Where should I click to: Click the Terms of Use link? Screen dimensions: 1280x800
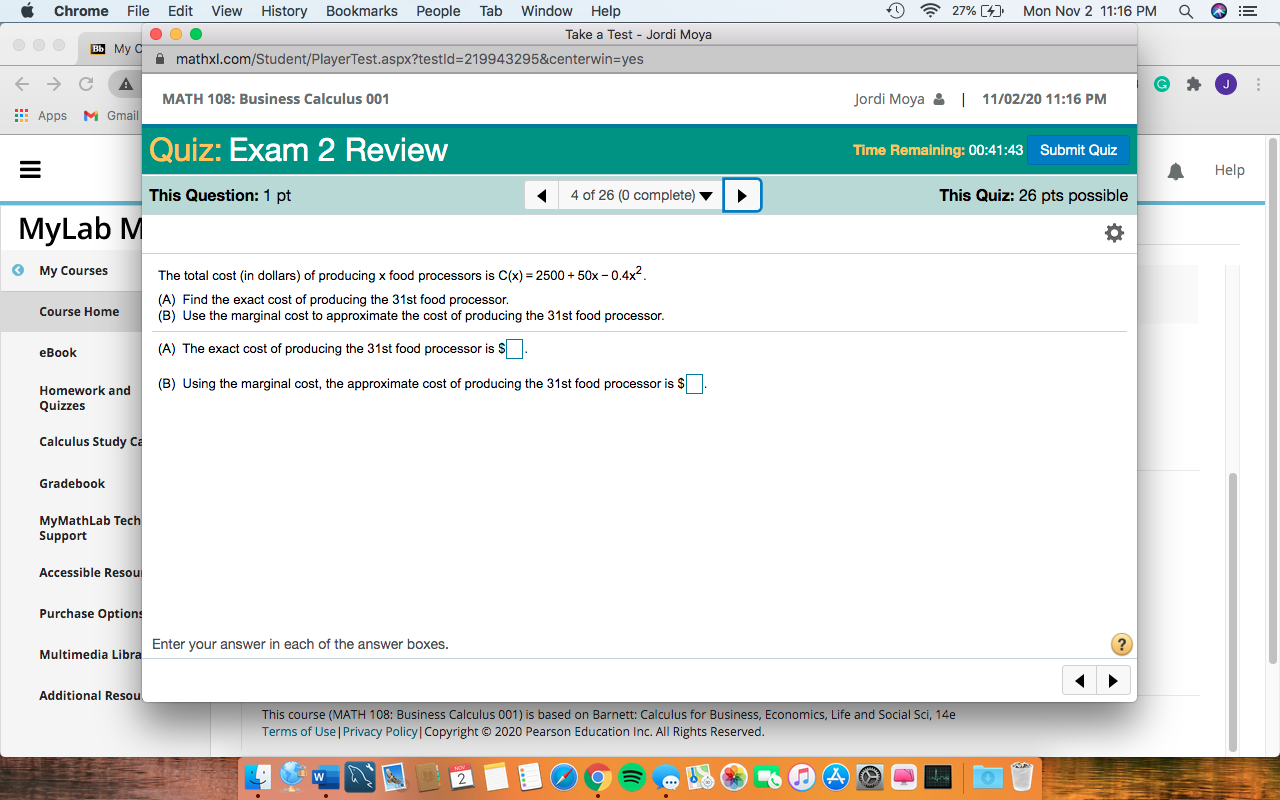tap(299, 731)
